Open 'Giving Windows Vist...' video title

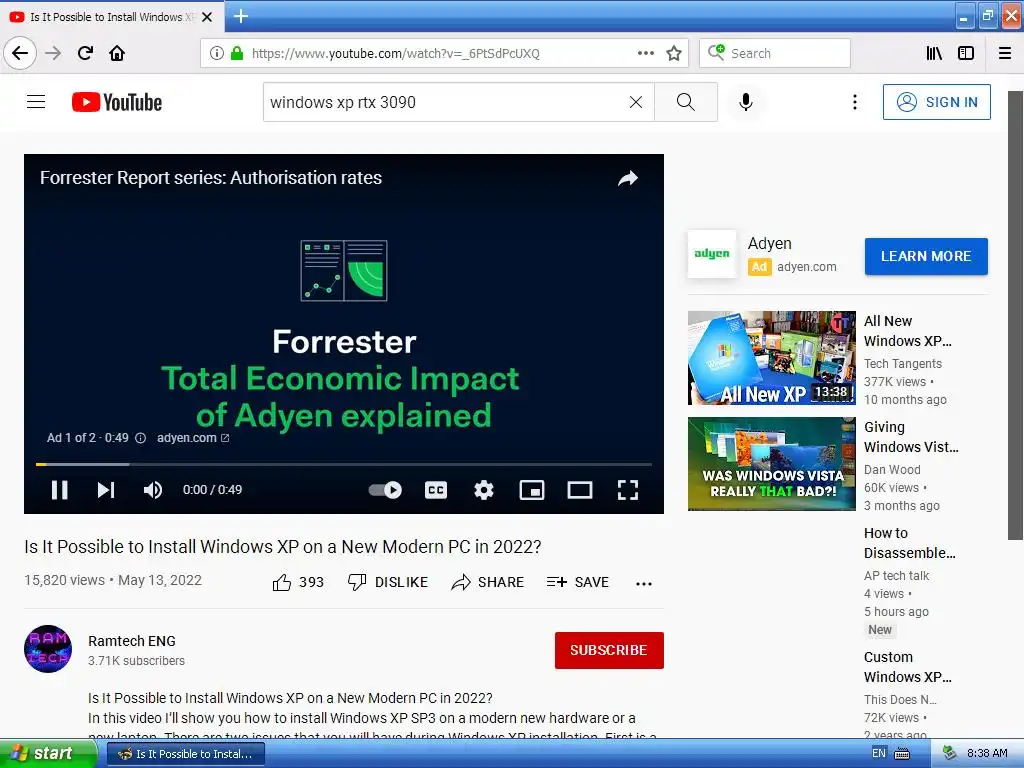[911, 437]
